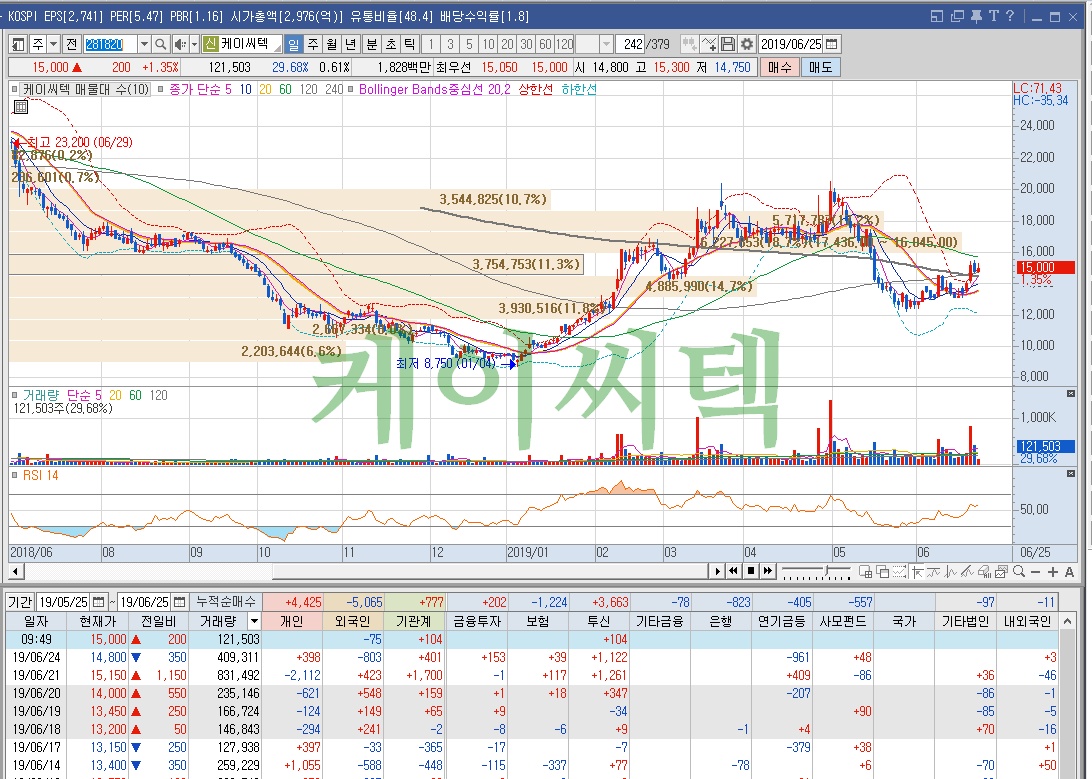Click the line-drawing tool icon near save
Viewport: 1092px width, 779px height.
tap(709, 45)
